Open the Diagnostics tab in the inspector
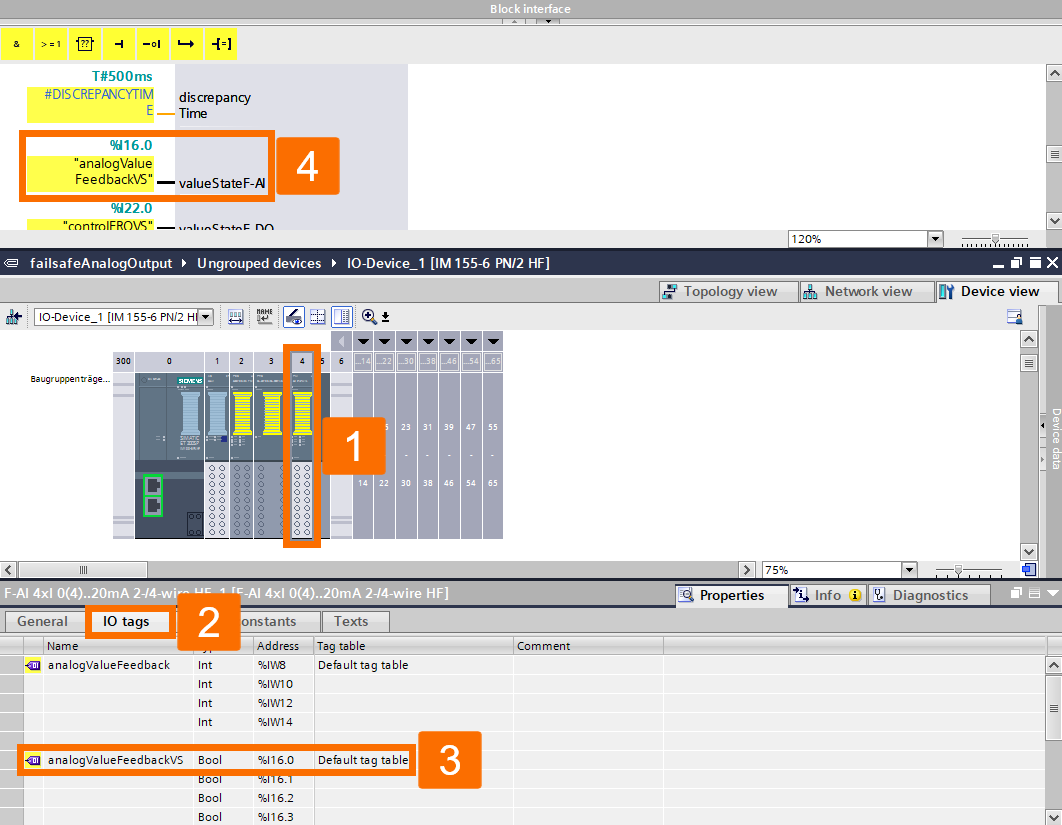The image size is (1062, 825). point(928,595)
